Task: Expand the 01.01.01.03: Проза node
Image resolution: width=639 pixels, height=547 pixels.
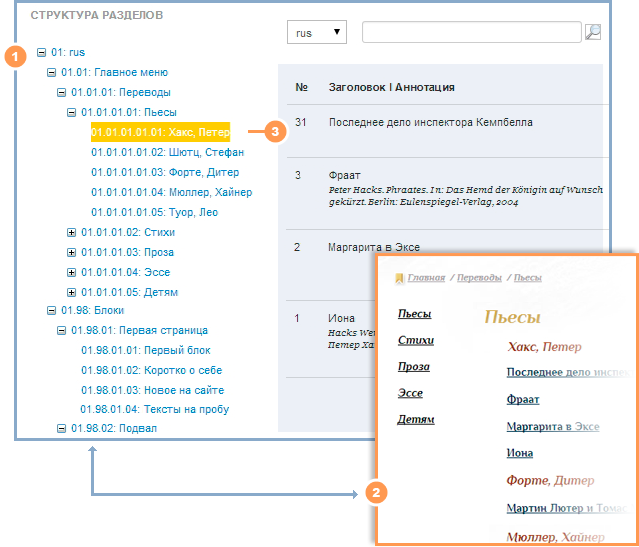Action: coord(71,253)
